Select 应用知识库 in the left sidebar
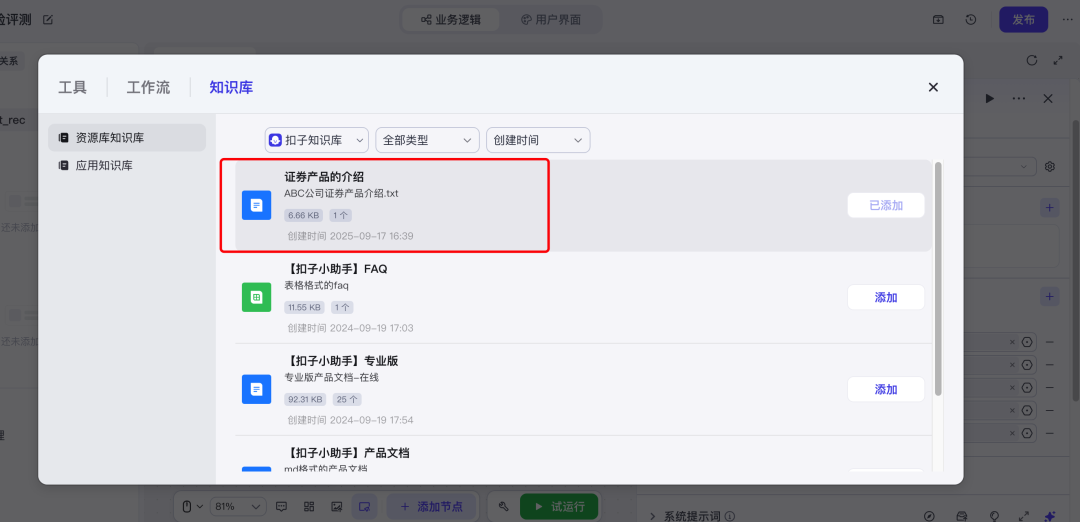Screen dimensions: 1080x522 (127, 165)
